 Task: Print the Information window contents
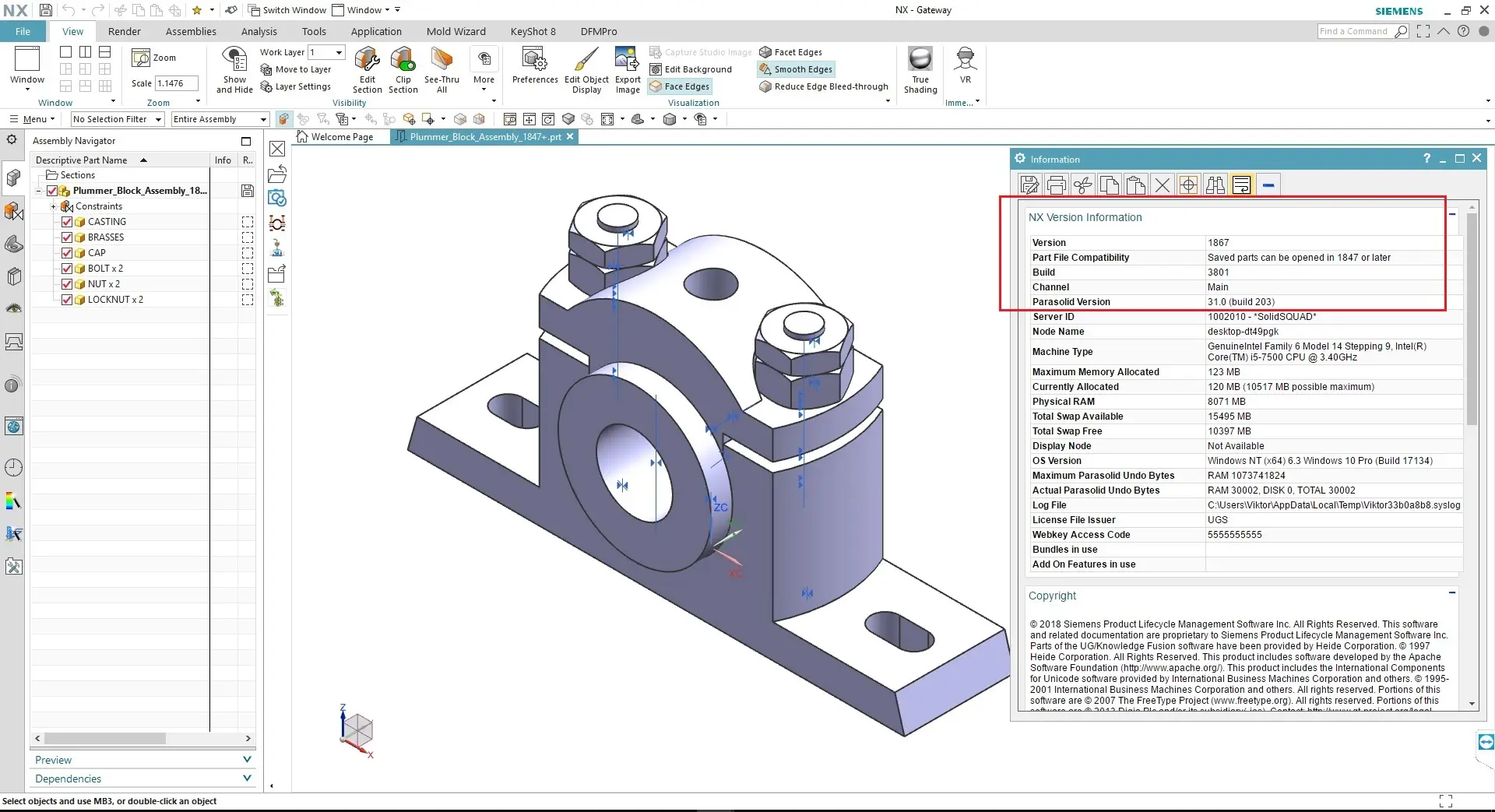[x=1057, y=185]
